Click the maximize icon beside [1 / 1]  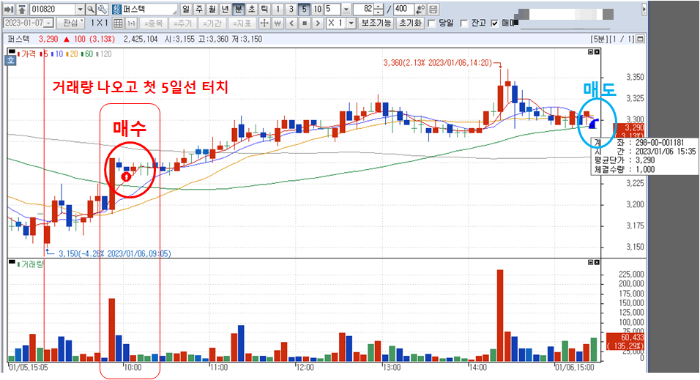tap(640, 39)
